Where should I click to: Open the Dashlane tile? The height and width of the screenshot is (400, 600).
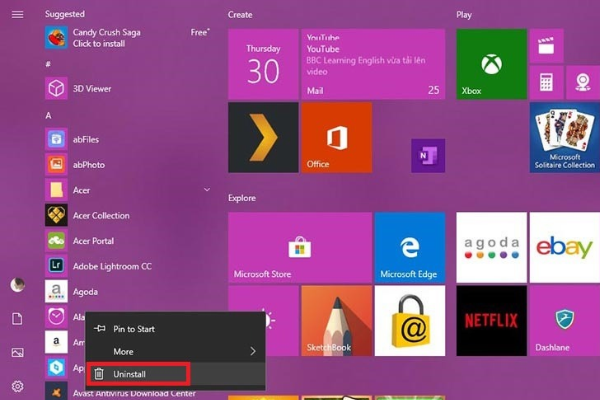coord(565,321)
